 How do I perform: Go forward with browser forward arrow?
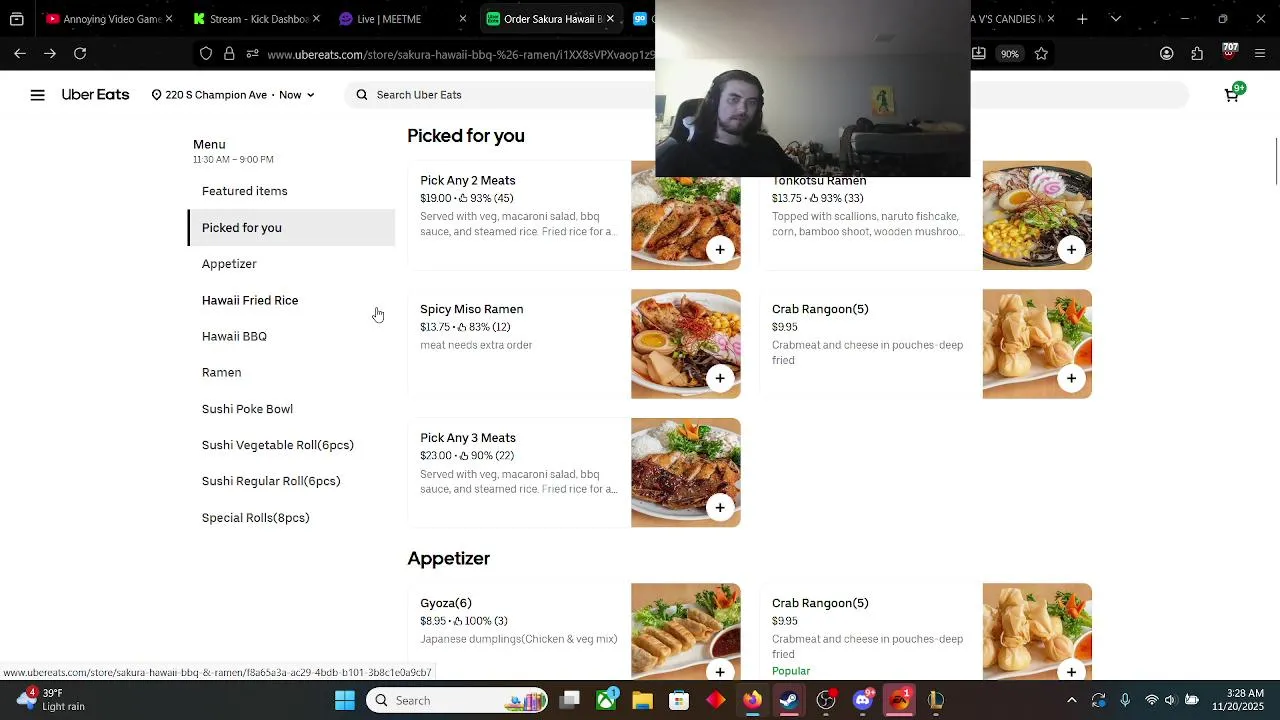click(x=49, y=54)
